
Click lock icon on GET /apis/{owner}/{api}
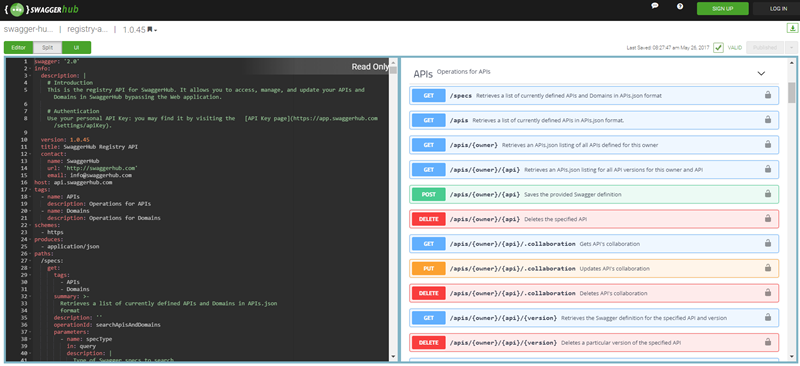(x=767, y=169)
